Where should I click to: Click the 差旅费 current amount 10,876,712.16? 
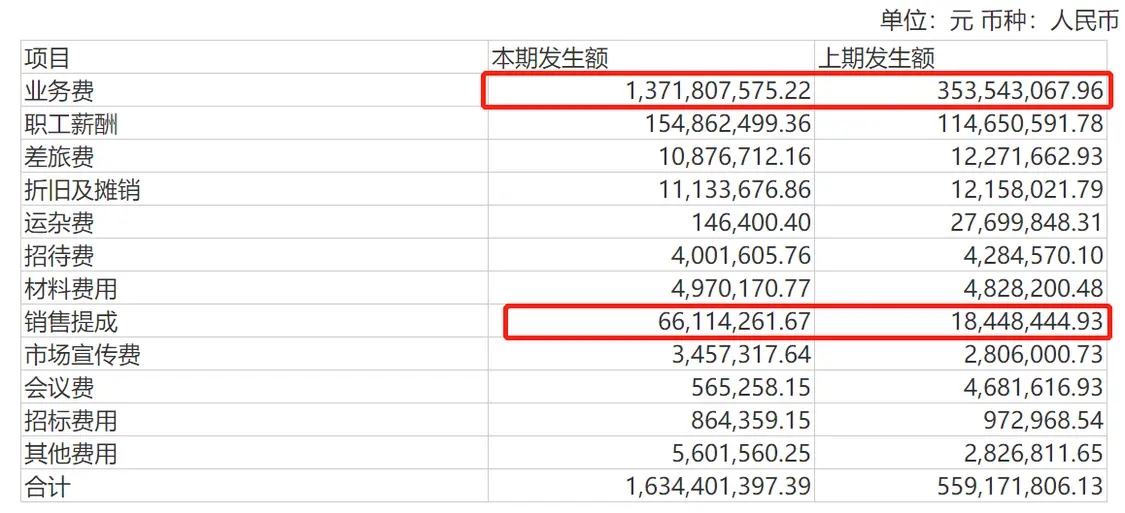click(734, 157)
